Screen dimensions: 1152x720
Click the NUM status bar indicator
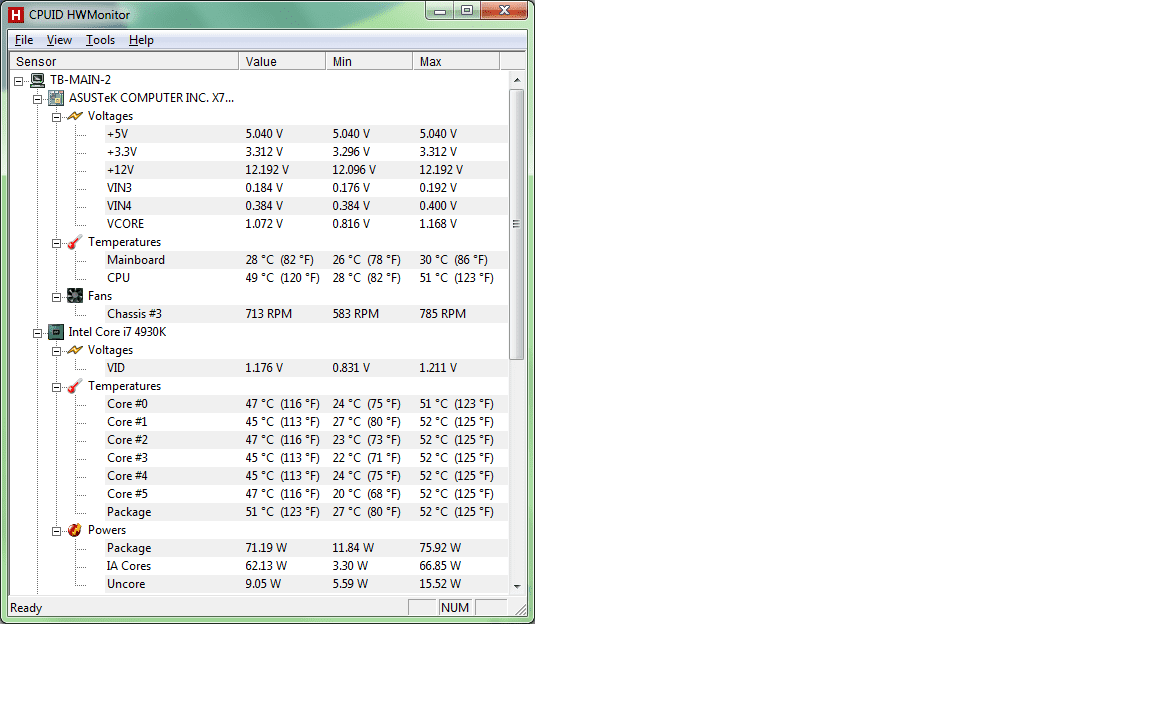click(455, 608)
